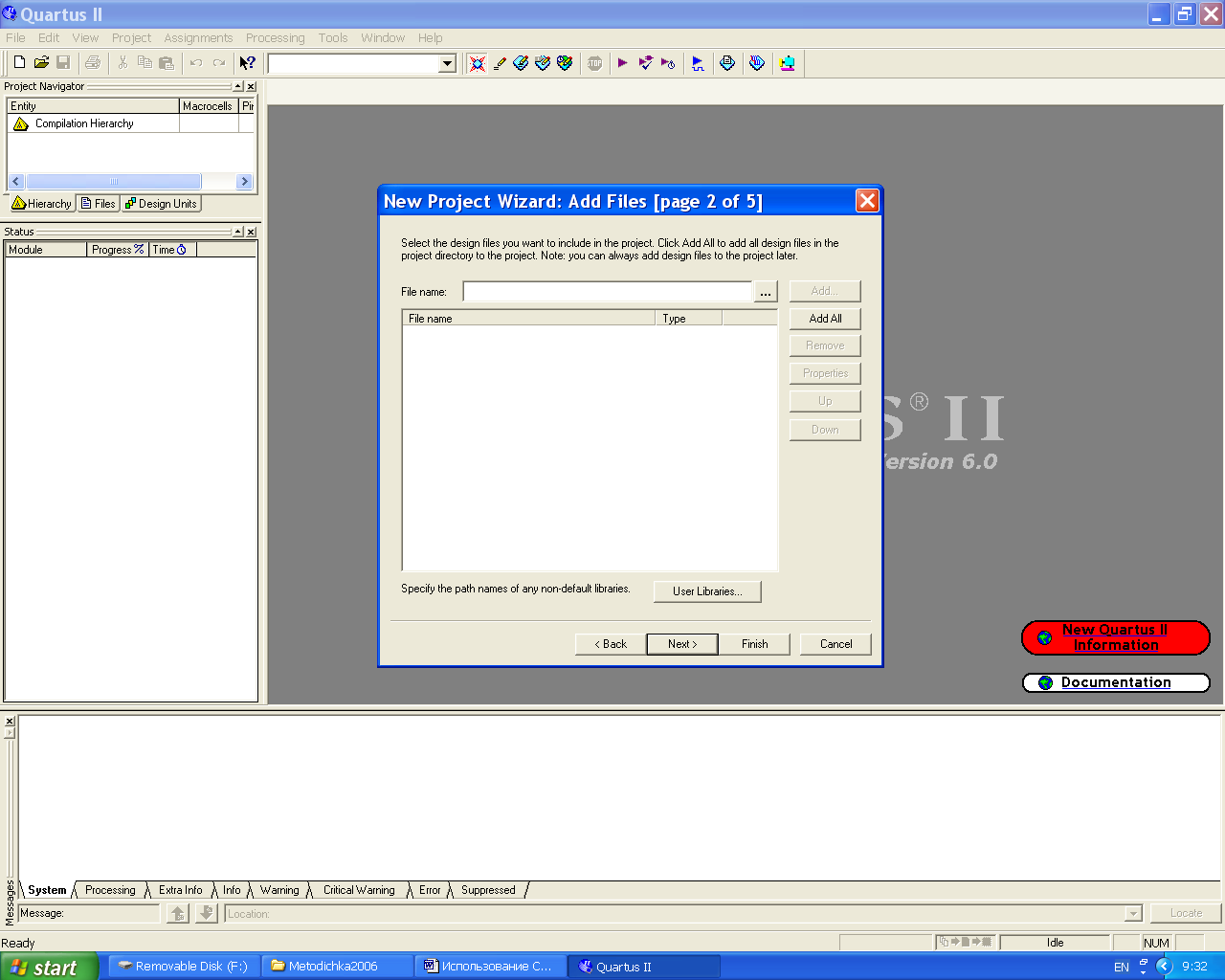This screenshot has height=980, width=1225.
Task: Click the New file icon in toolbar
Action: click(x=19, y=63)
